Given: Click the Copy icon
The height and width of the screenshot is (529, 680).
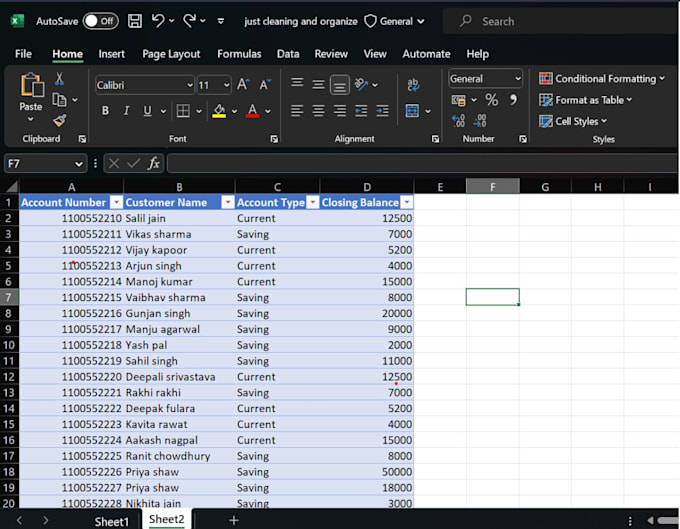Looking at the screenshot, I should click(x=59, y=100).
